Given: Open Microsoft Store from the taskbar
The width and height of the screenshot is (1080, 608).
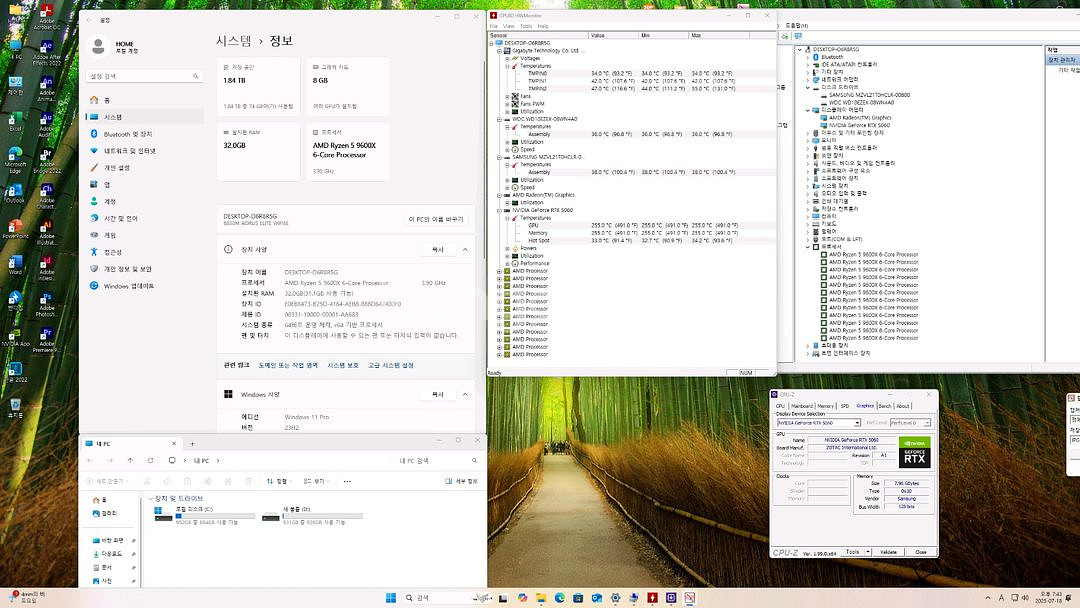Looking at the screenshot, I should click(x=578, y=598).
